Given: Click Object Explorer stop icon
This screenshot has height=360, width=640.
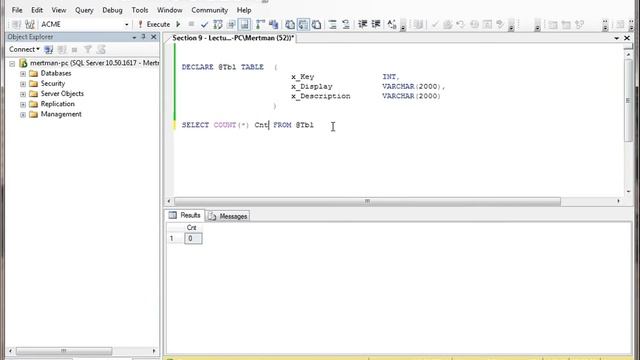Looking at the screenshot, I should pyautogui.click(x=74, y=50).
